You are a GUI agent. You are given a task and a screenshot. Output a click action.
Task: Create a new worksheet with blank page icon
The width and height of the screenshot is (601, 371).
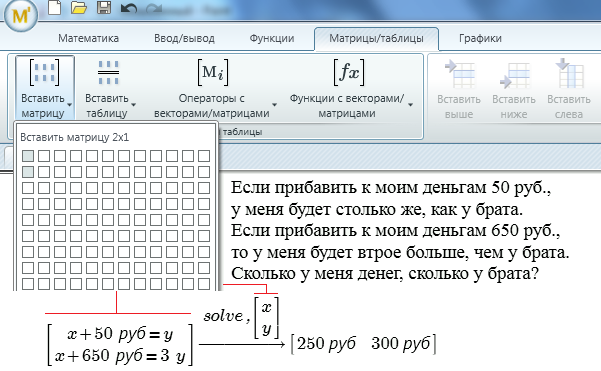coord(54,8)
